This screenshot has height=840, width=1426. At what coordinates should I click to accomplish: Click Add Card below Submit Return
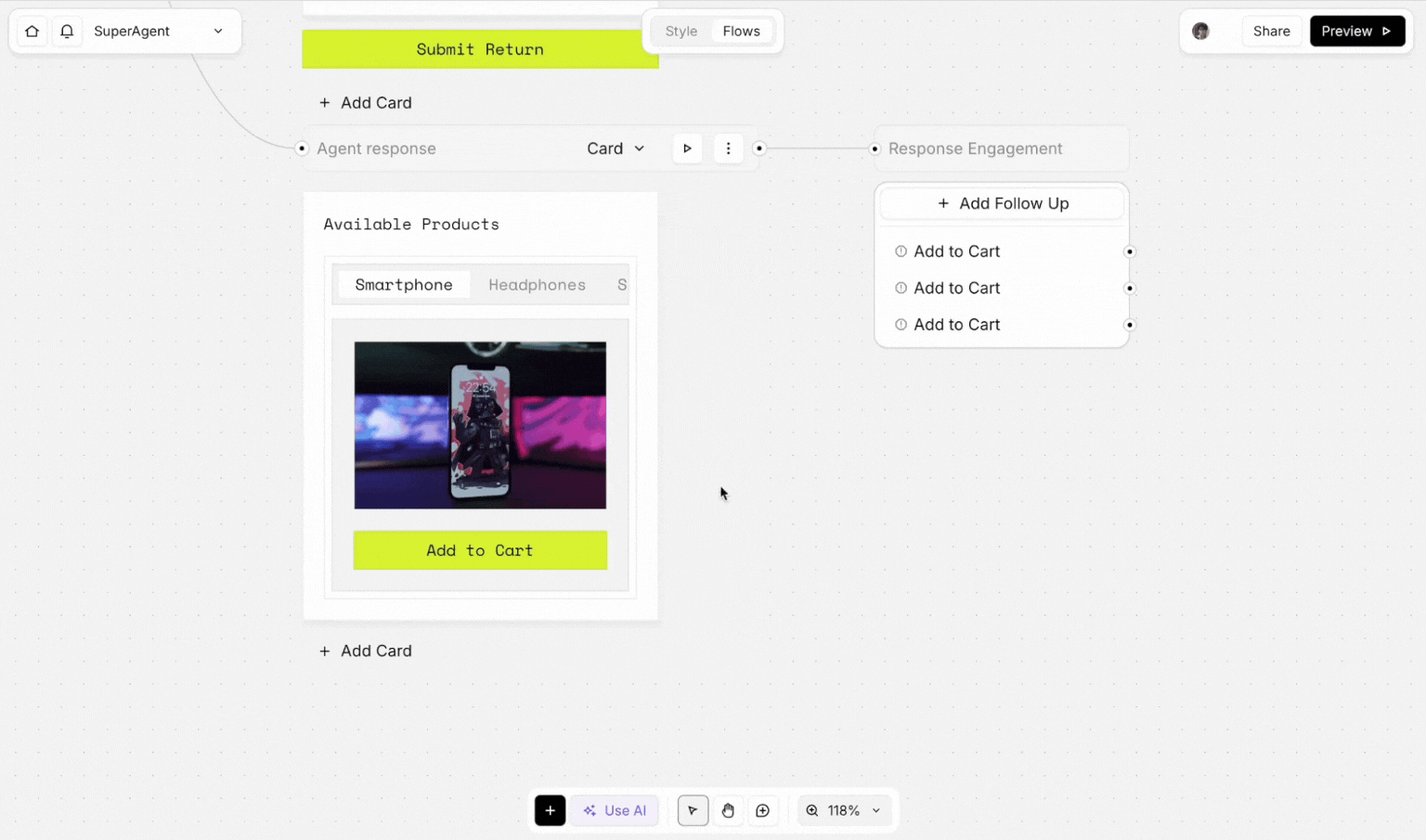(x=366, y=103)
